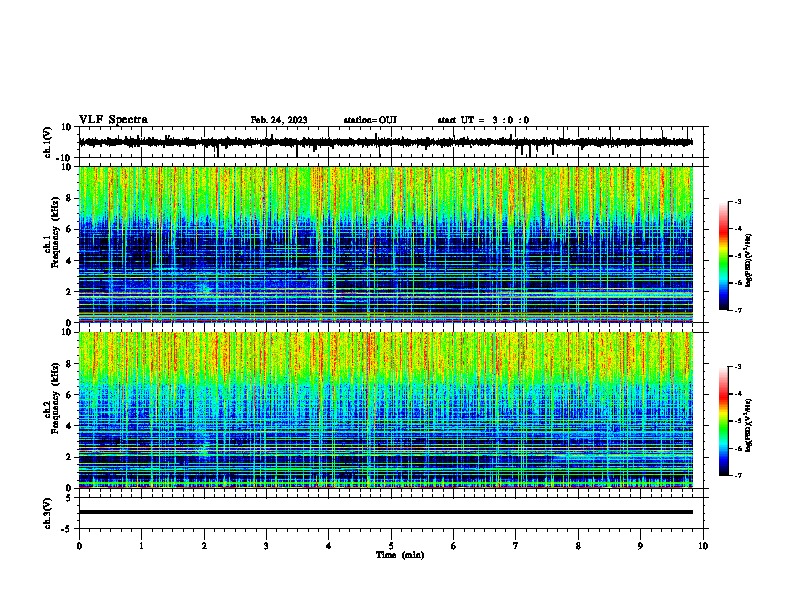Click the time axis tick label "1"

click(141, 546)
